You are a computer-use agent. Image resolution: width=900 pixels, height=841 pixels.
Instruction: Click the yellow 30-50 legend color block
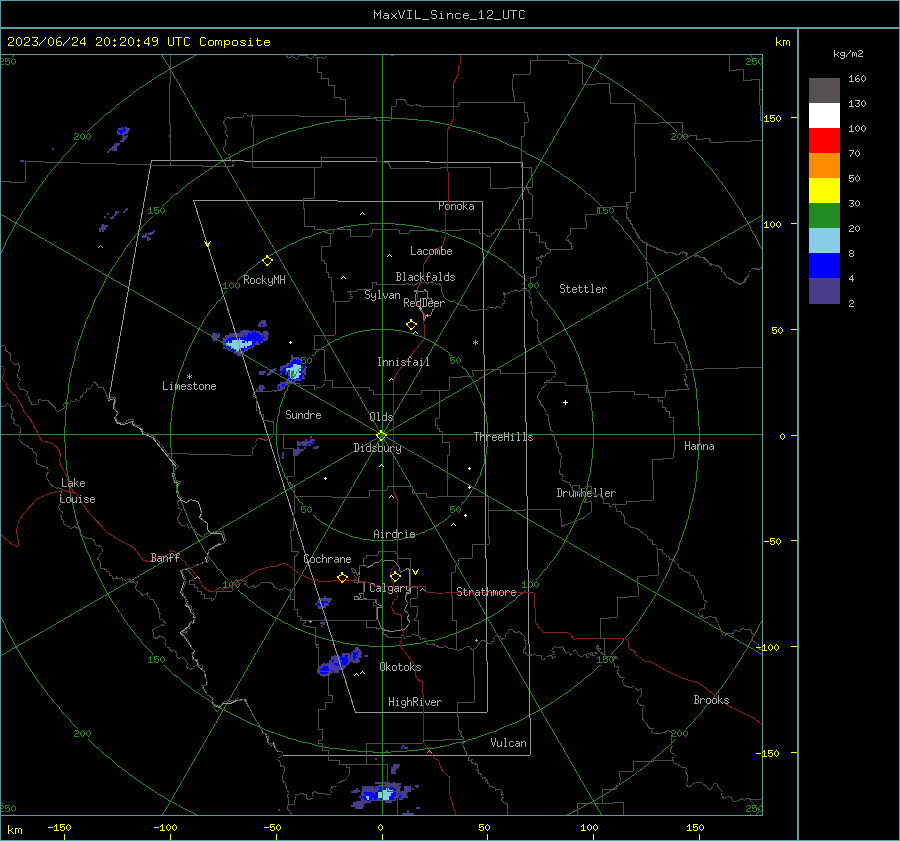824,191
